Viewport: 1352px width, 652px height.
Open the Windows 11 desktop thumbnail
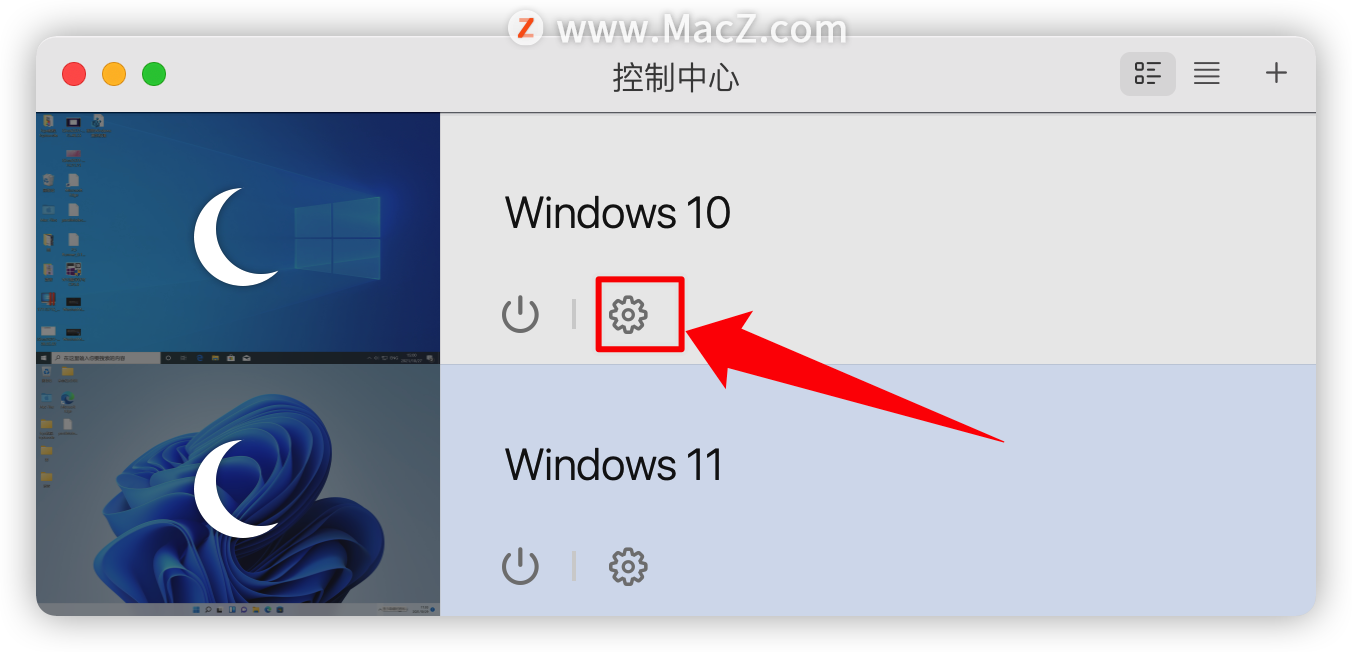pyautogui.click(x=238, y=490)
